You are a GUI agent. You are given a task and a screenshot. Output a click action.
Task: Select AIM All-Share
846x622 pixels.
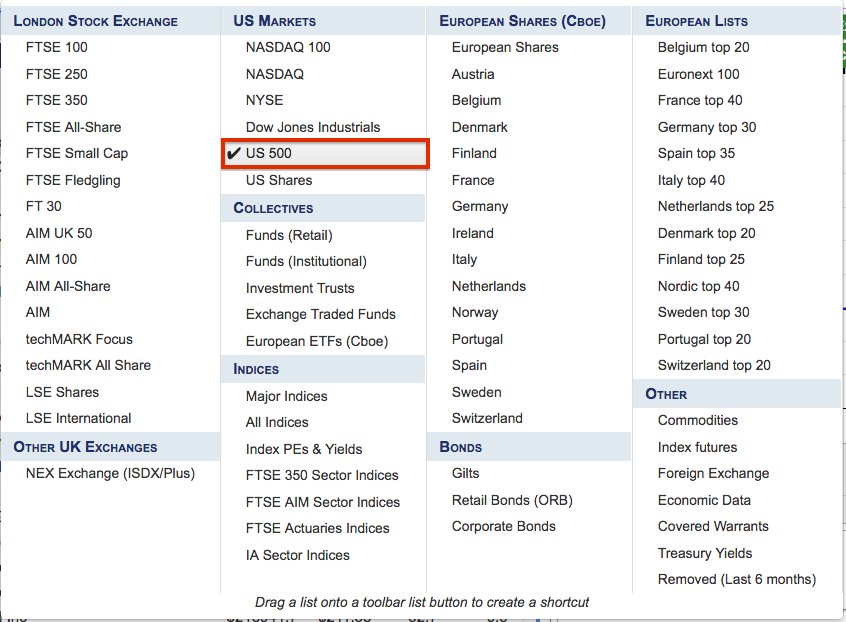coord(68,286)
